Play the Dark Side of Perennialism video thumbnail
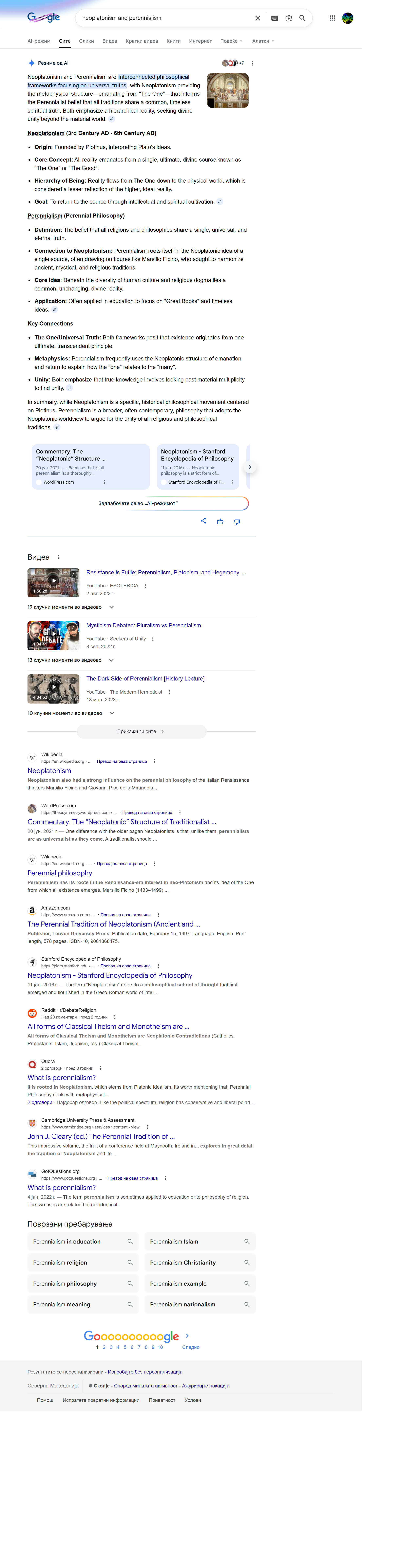The image size is (402, 1568). (x=54, y=688)
